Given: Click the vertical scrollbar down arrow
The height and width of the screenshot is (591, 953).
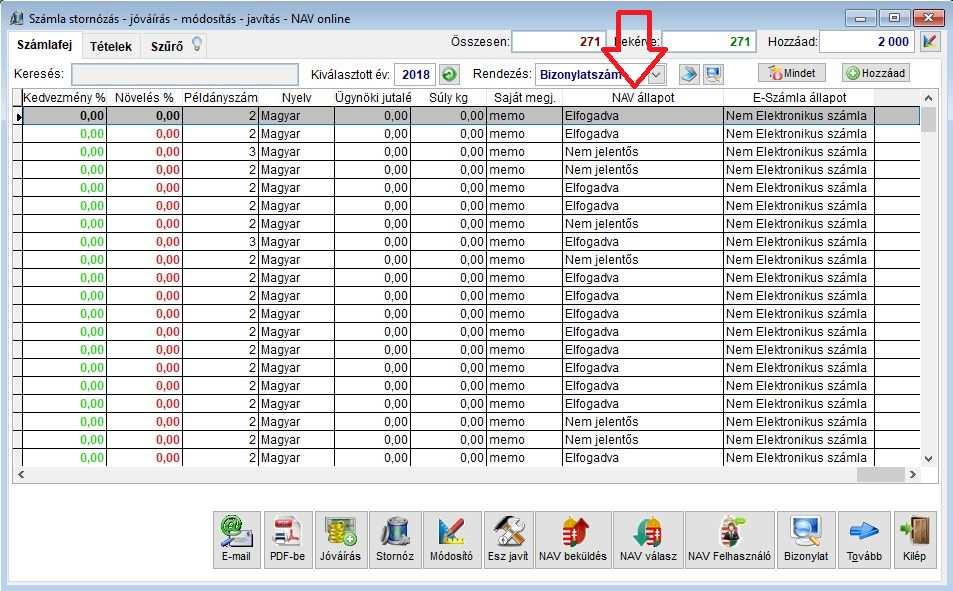Looking at the screenshot, I should coord(928,459).
